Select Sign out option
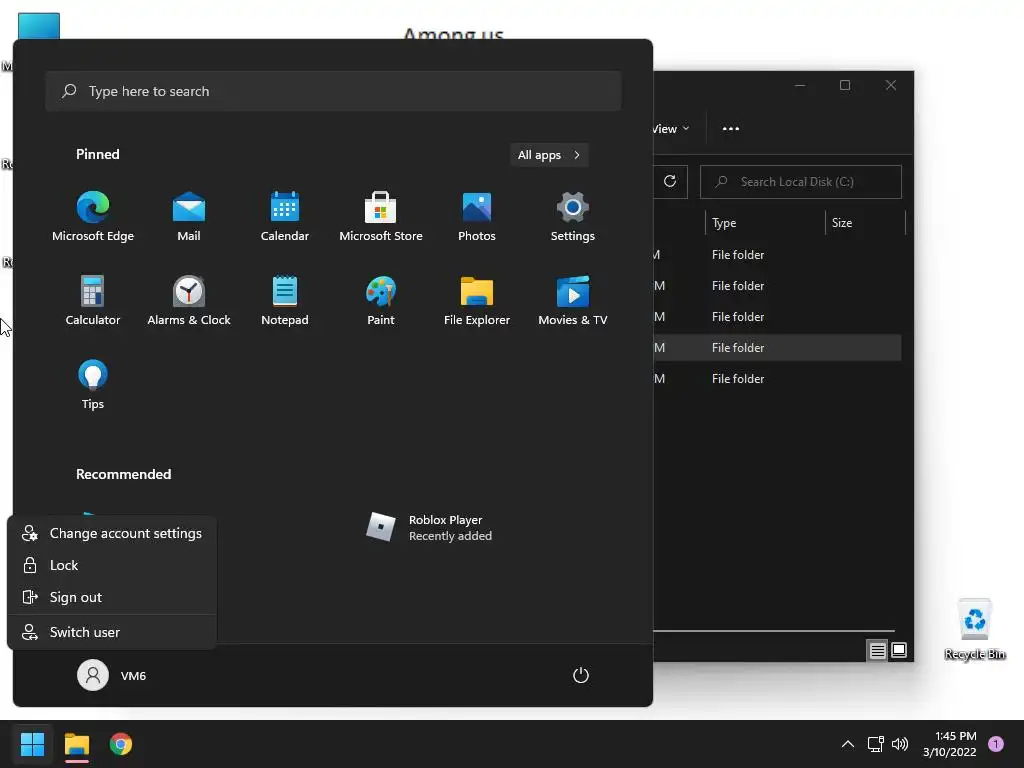Image resolution: width=1024 pixels, height=768 pixels. pyautogui.click(x=112, y=597)
